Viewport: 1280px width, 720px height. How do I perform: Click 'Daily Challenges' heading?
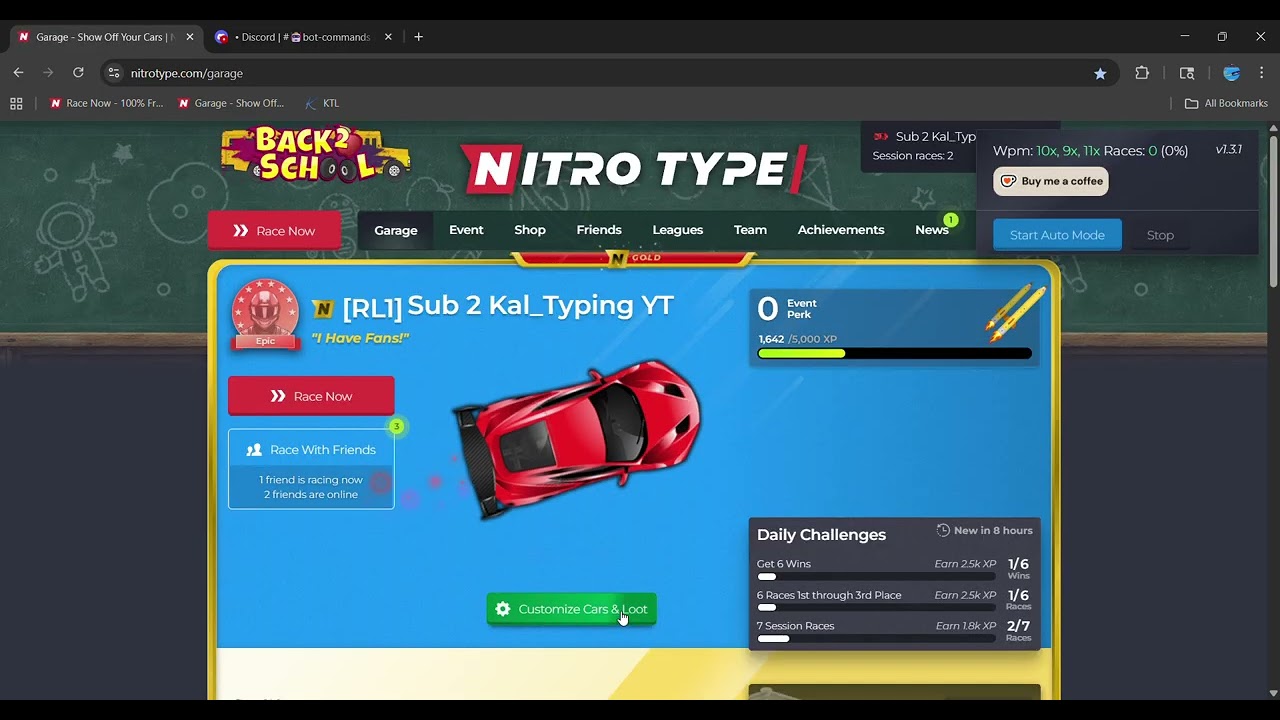tap(821, 535)
